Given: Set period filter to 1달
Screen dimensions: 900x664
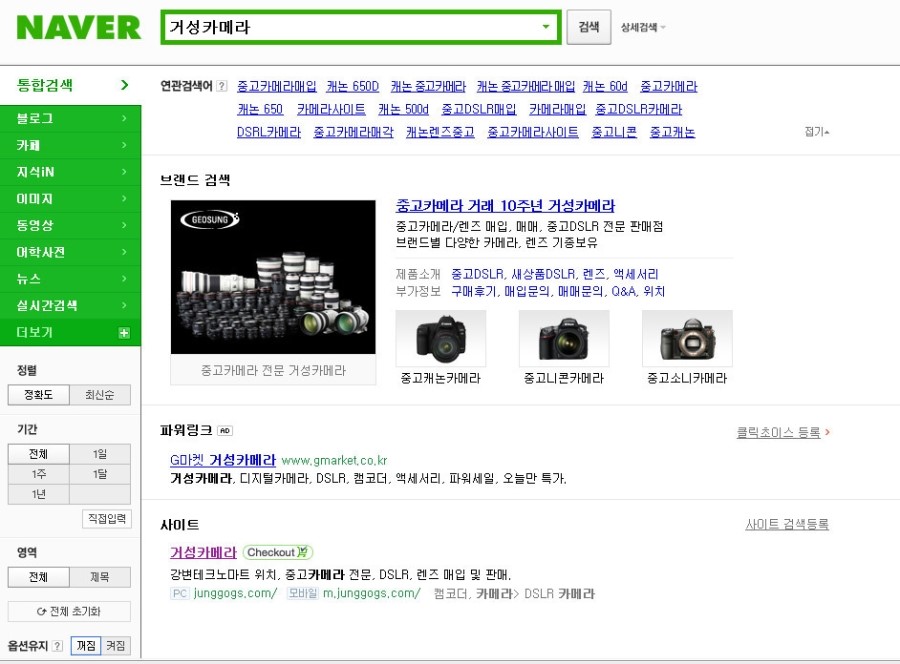Looking at the screenshot, I should pyautogui.click(x=100, y=474).
